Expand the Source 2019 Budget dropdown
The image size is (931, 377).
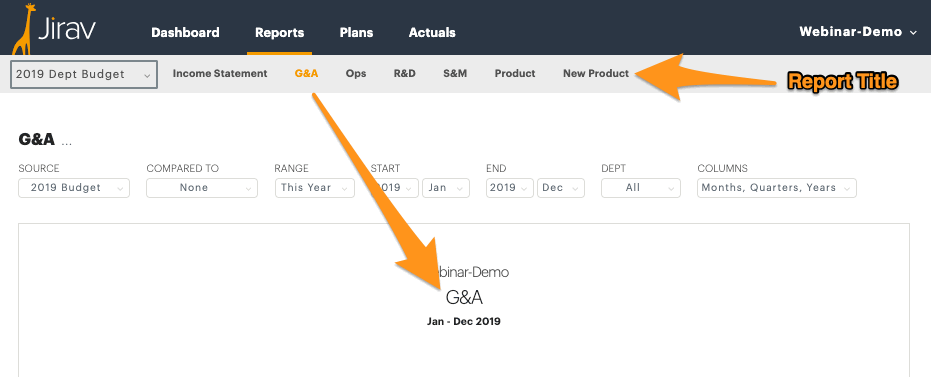[74, 188]
